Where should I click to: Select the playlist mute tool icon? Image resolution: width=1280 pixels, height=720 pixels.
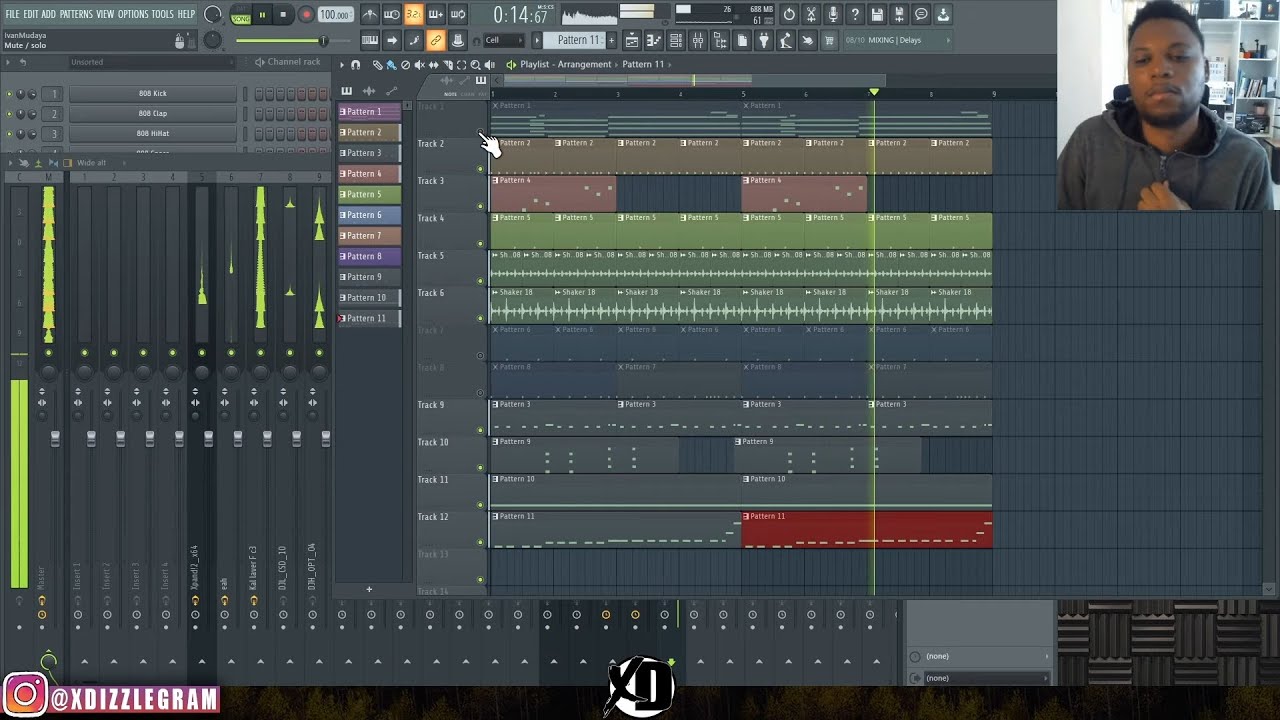pyautogui.click(x=419, y=64)
